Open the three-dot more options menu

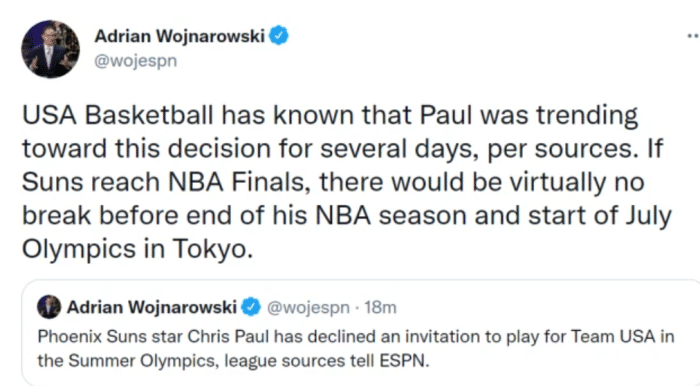(693, 36)
